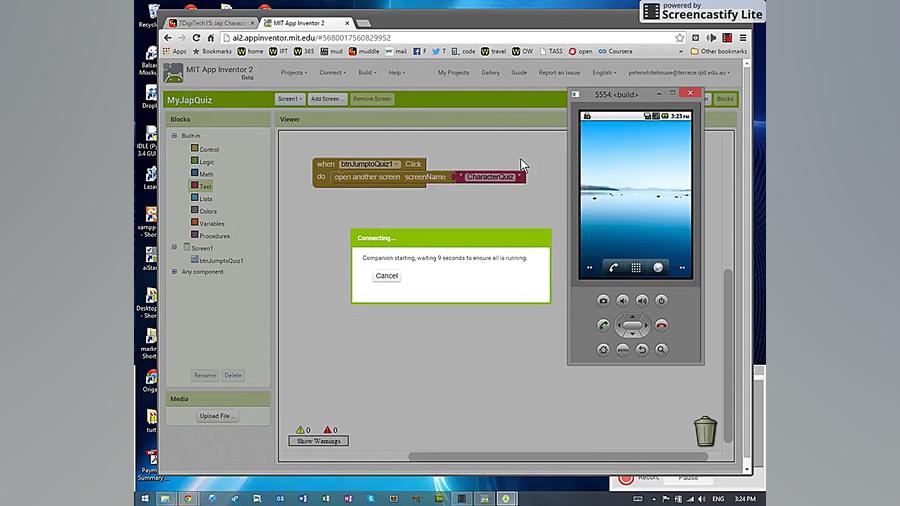Open the Projects dropdown menu
The height and width of the screenshot is (506, 900).
(x=294, y=73)
